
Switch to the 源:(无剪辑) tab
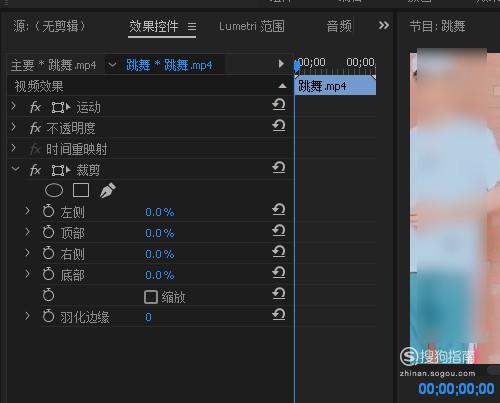[49, 26]
